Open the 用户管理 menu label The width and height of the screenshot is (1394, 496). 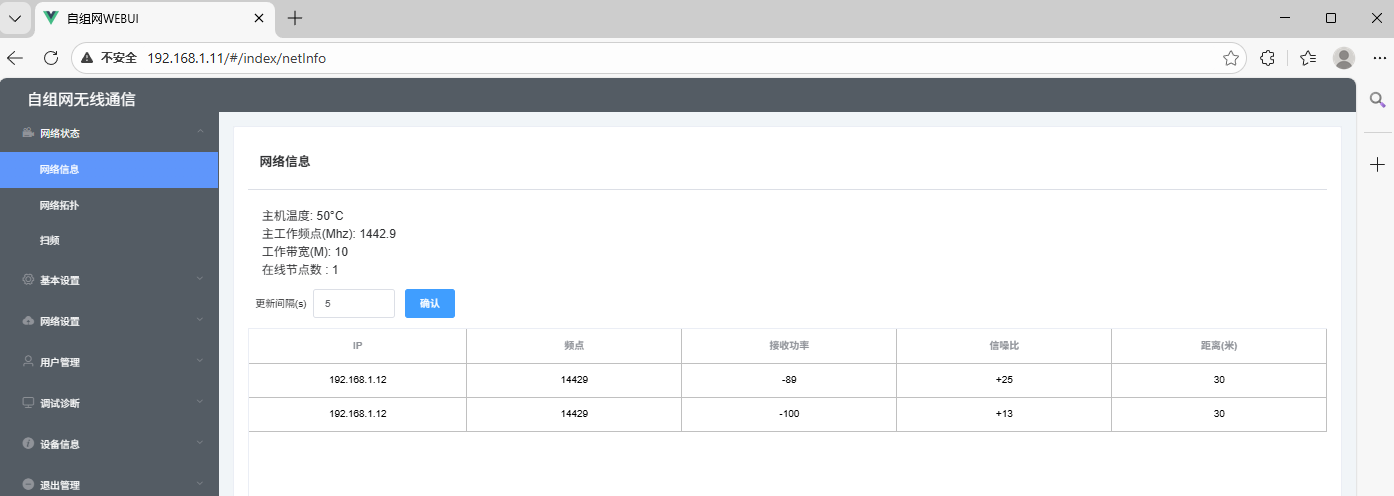point(60,363)
